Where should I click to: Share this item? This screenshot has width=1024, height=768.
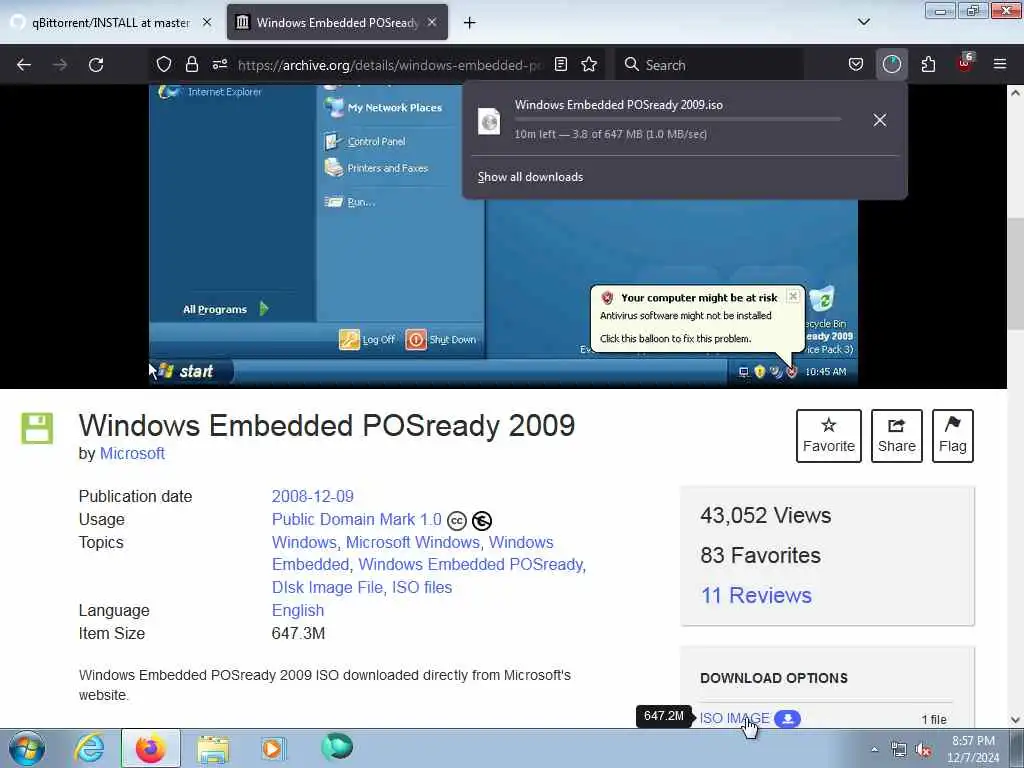click(897, 436)
